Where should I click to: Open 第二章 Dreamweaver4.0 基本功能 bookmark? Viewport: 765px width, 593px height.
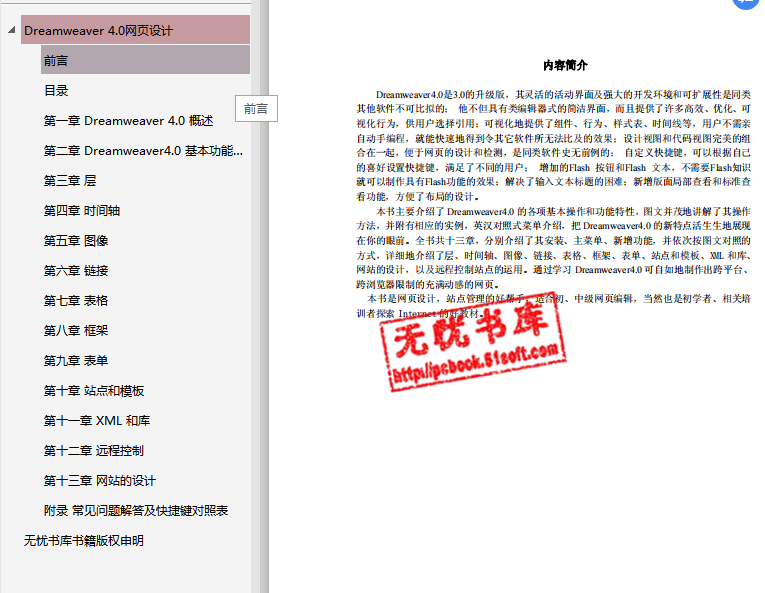point(143,151)
